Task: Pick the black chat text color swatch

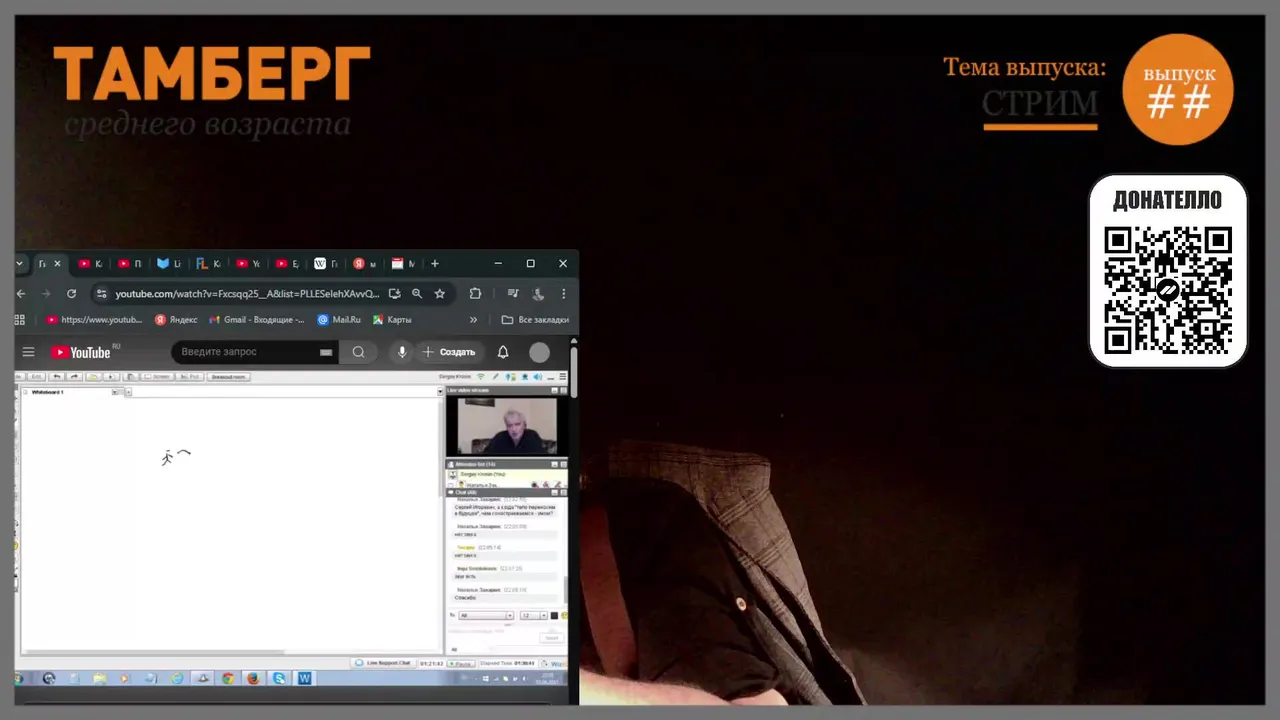Action: (x=554, y=616)
